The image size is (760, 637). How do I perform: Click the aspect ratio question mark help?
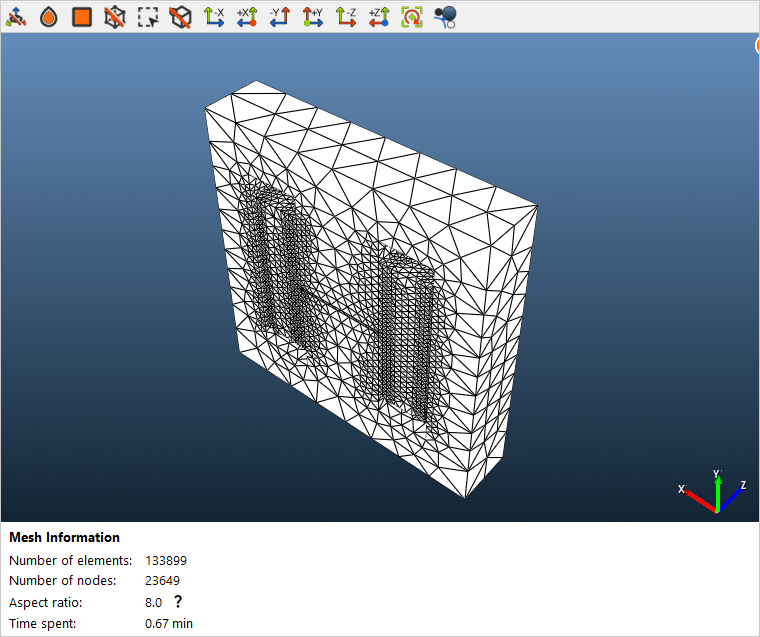[178, 602]
